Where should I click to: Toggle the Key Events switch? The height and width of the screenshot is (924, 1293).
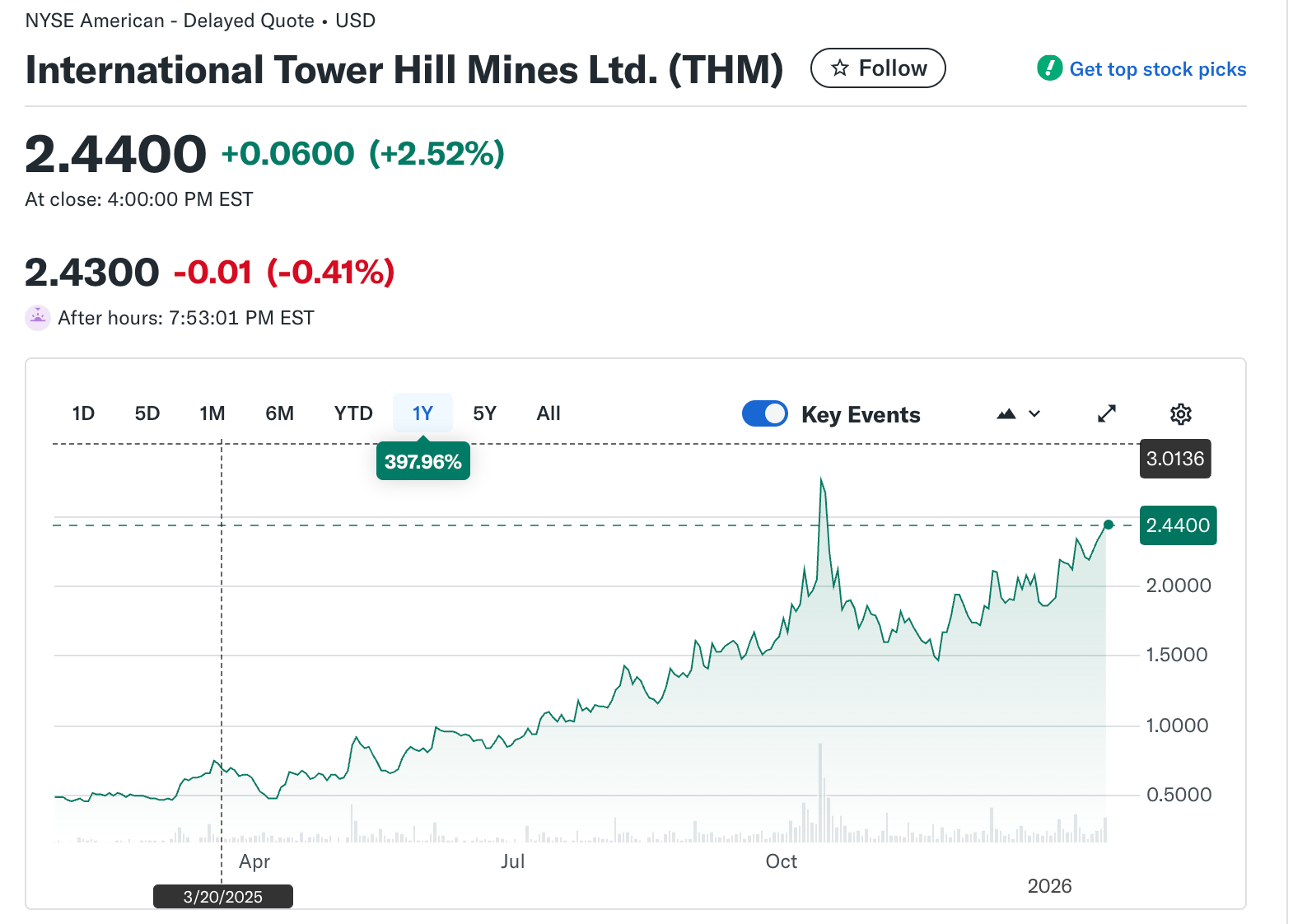(x=765, y=413)
